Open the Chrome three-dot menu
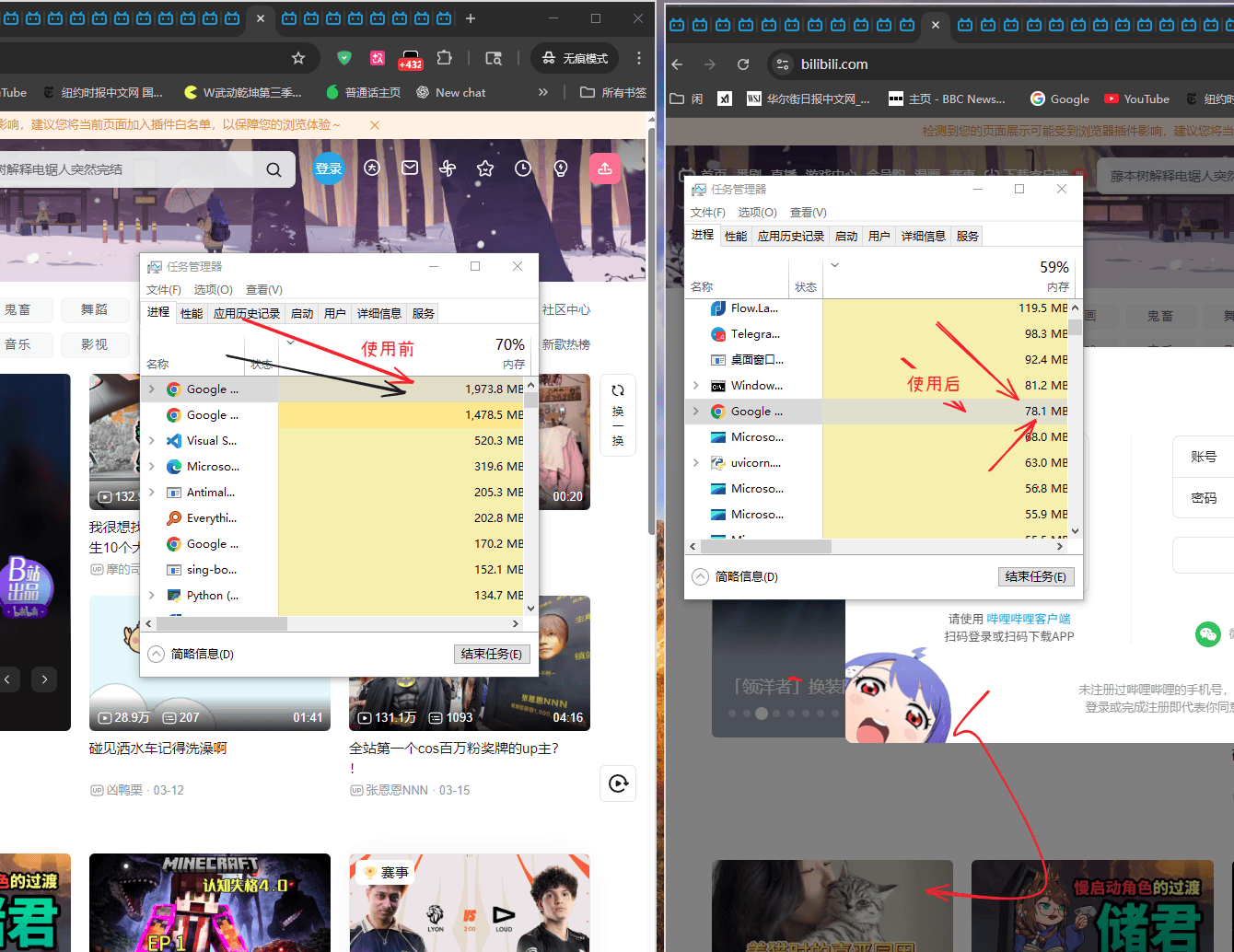Viewport: 1234px width, 952px height. [639, 58]
